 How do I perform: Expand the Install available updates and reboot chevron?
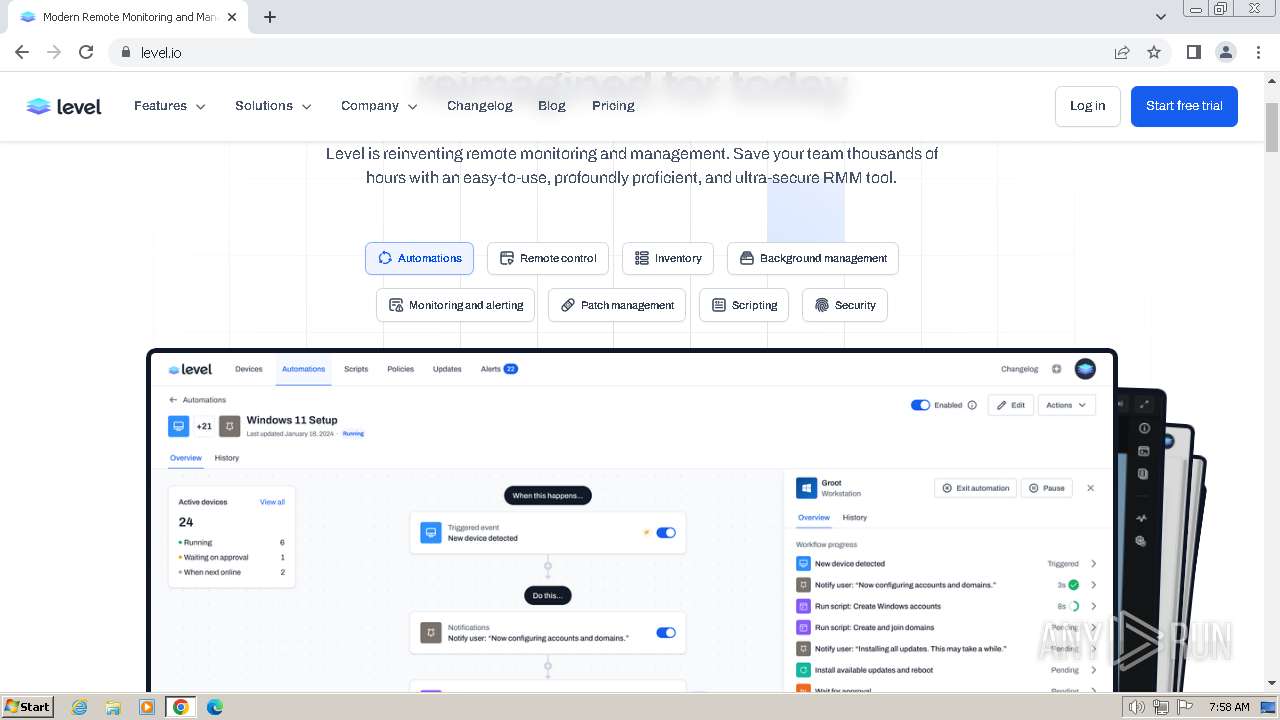pos(1093,670)
